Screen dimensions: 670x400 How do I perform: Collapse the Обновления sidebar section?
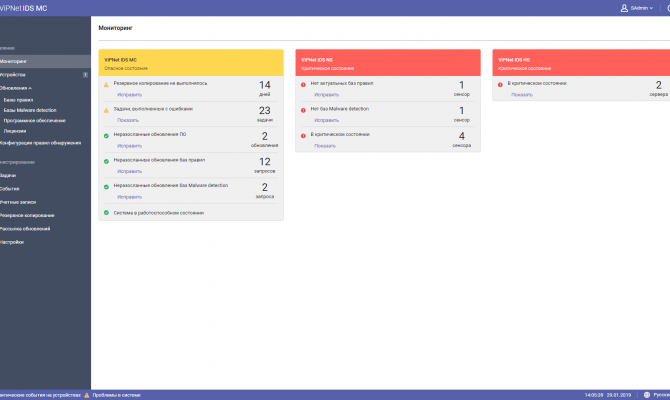pos(16,88)
